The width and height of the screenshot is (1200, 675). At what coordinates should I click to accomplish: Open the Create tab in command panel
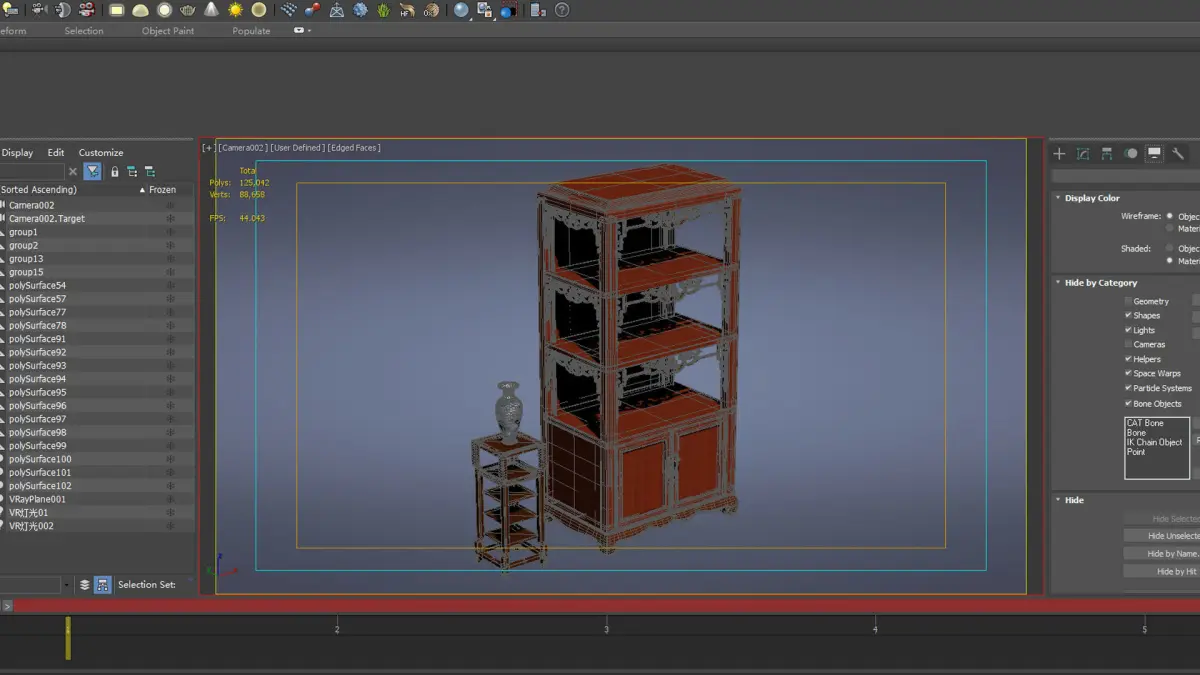pos(1059,154)
